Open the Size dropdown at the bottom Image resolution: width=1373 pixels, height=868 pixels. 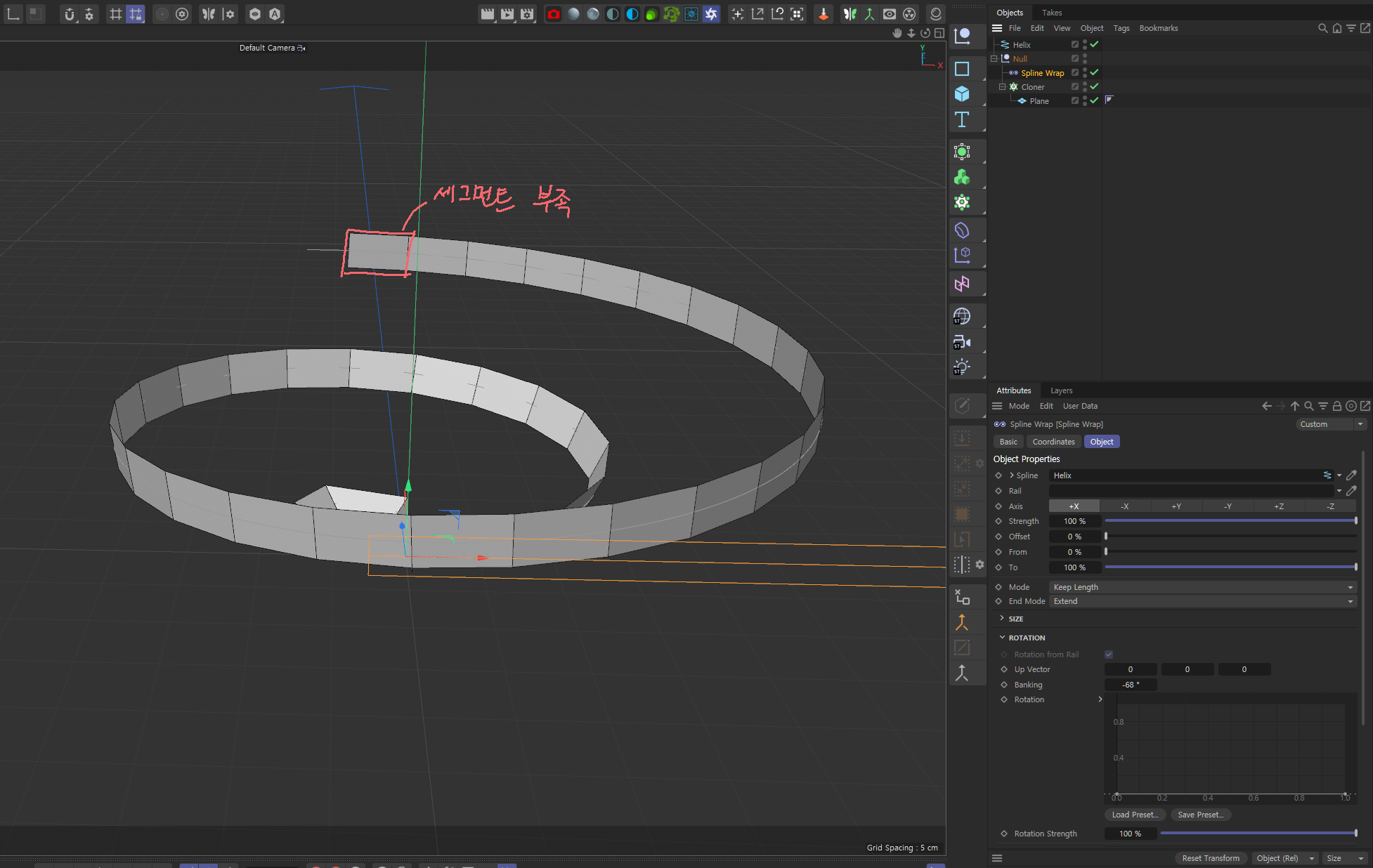(x=1344, y=858)
